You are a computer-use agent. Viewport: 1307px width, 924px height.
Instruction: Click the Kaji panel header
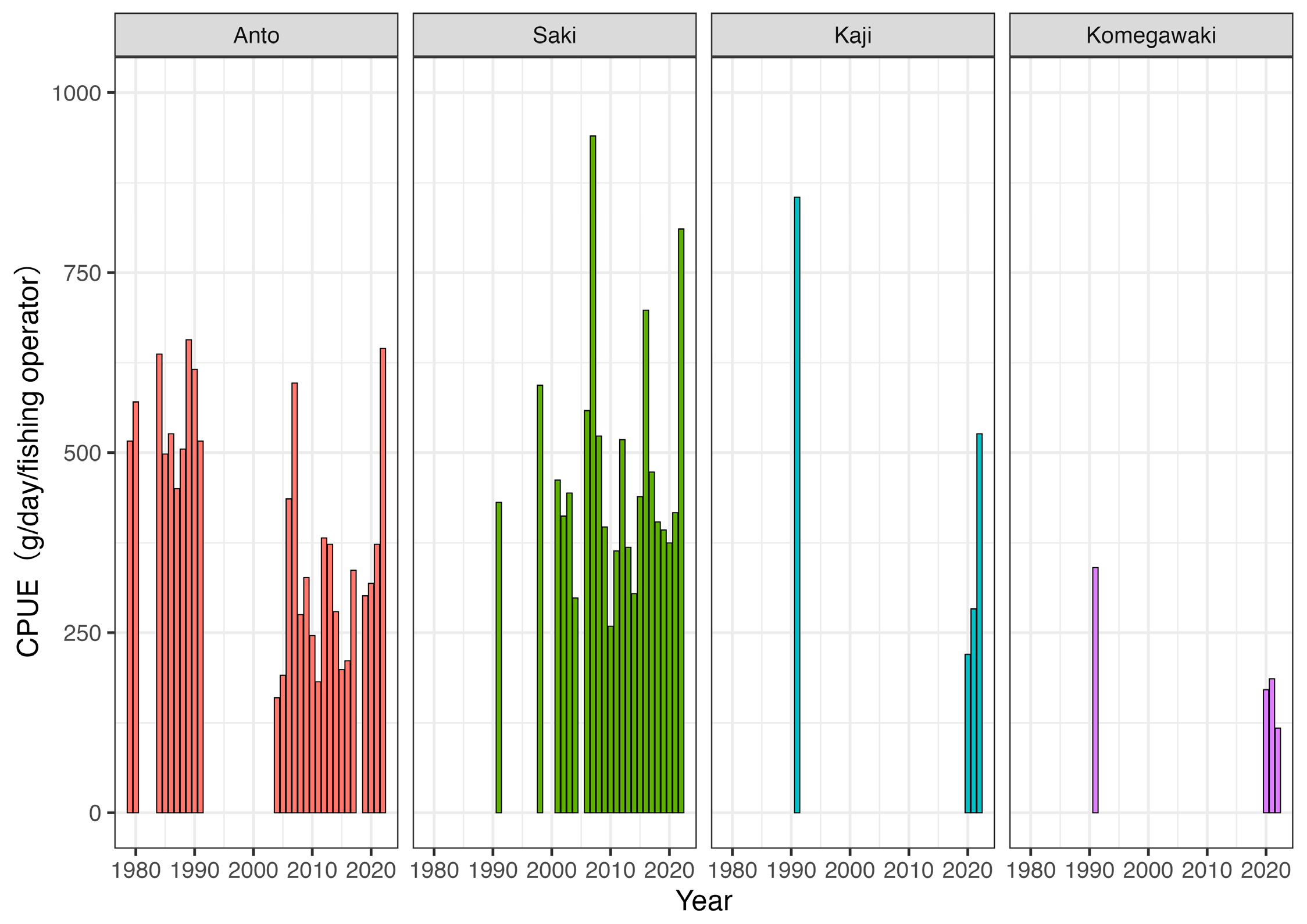coord(852,35)
